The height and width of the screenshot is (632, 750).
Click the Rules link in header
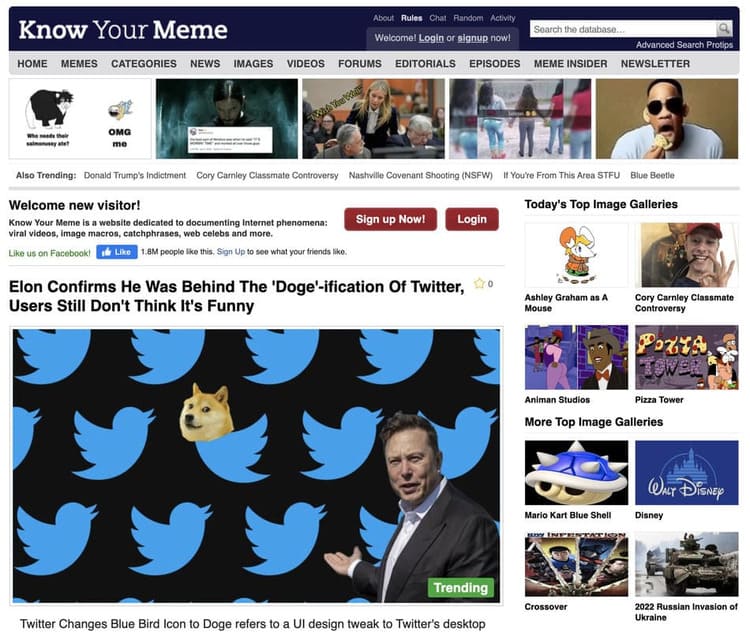click(411, 18)
